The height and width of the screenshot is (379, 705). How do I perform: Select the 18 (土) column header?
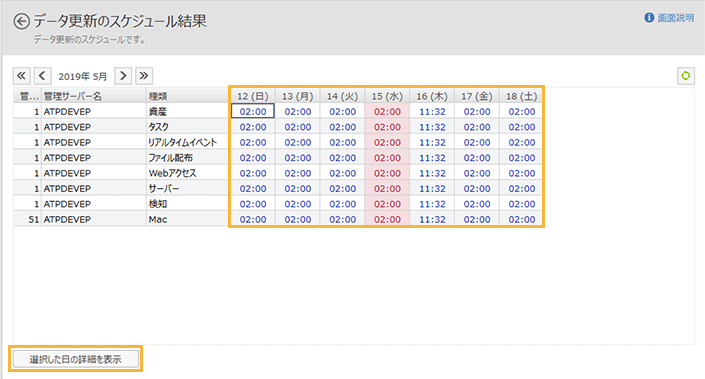tap(522, 96)
